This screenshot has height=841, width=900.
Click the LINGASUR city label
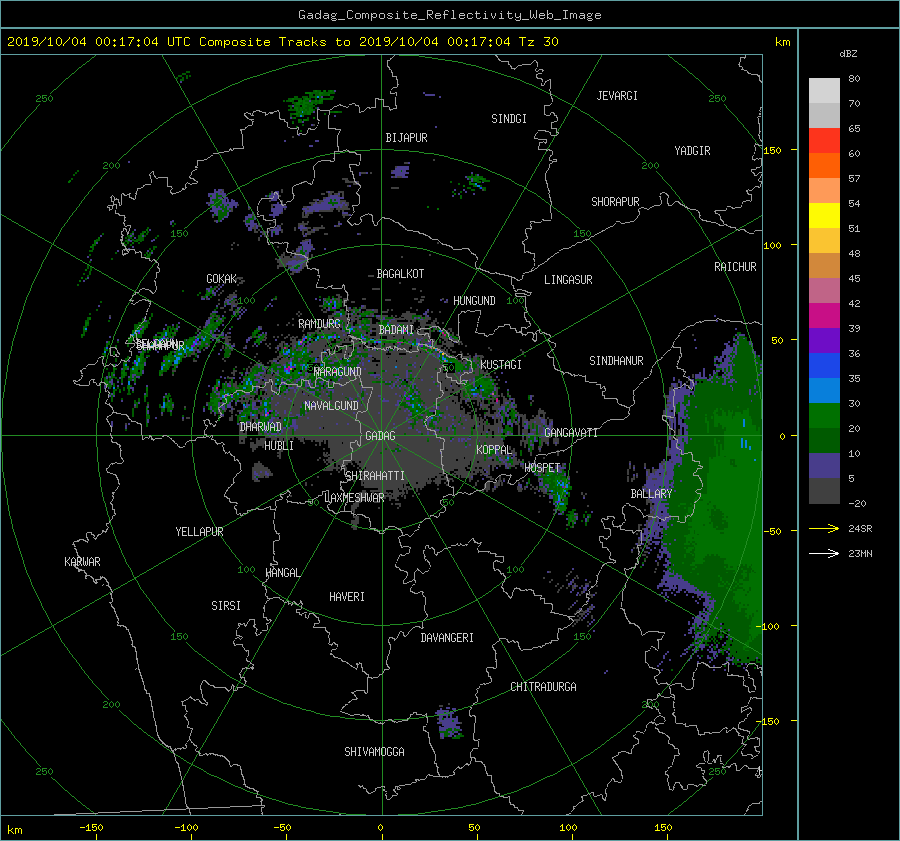click(x=568, y=280)
